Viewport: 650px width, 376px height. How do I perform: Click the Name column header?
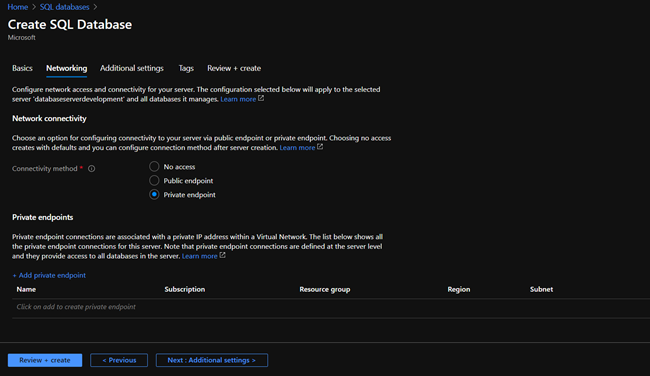coord(26,289)
